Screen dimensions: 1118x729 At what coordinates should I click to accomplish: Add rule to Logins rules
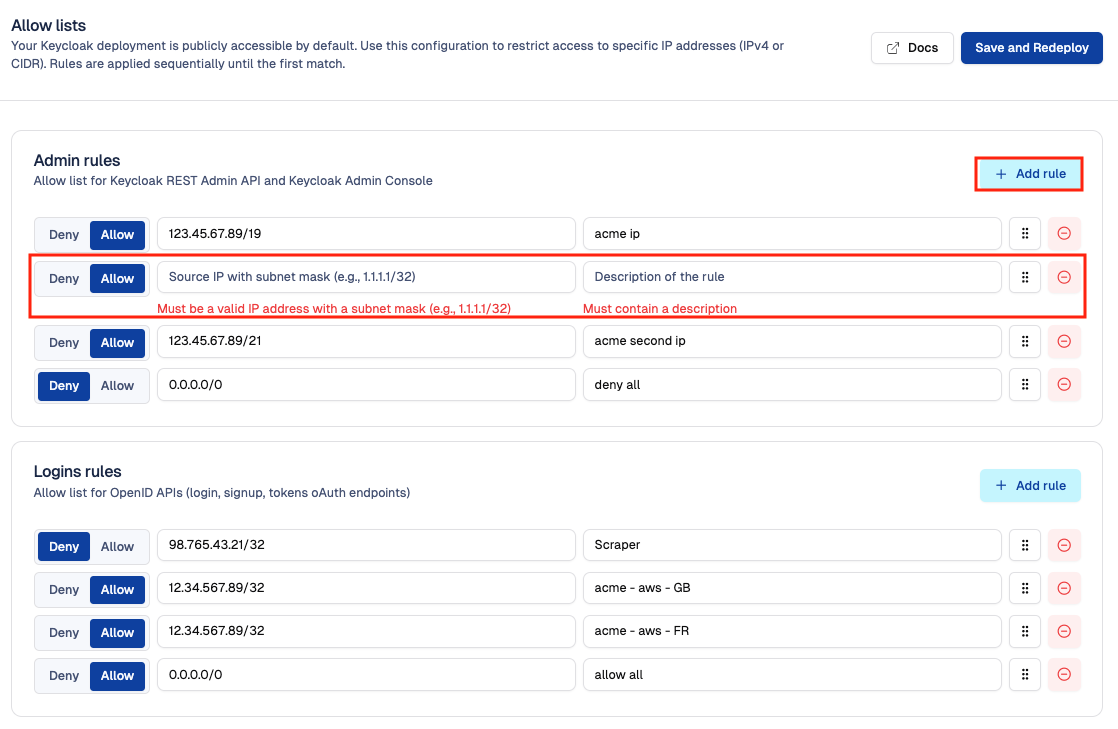[1030, 486]
